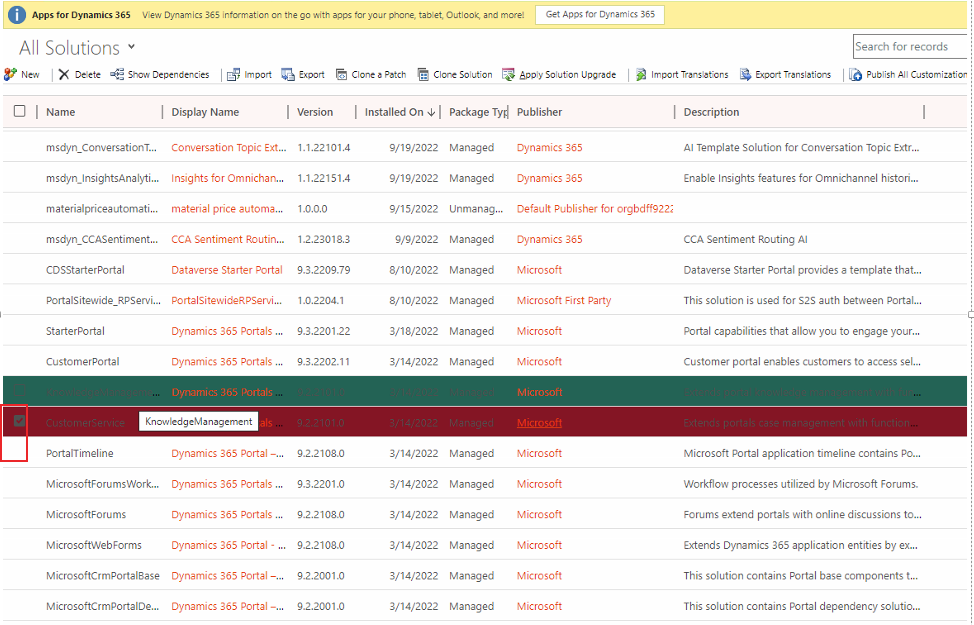Viewport: 974px width, 625px height.
Task: Click the Export Translations icon
Action: coord(745,75)
